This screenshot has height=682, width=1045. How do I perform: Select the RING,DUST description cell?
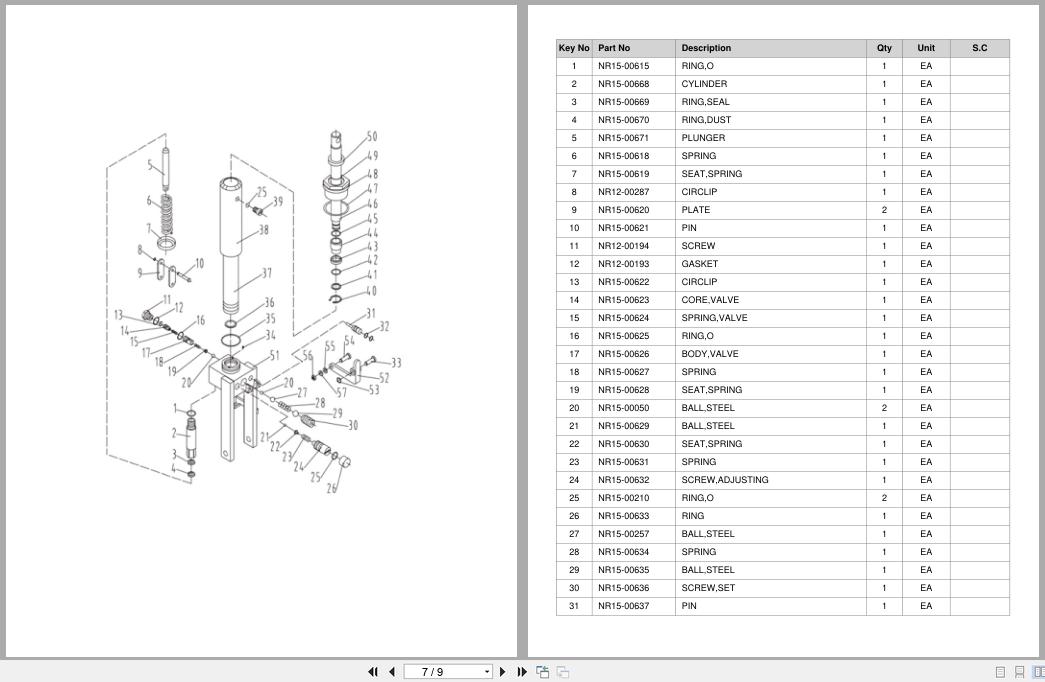770,120
